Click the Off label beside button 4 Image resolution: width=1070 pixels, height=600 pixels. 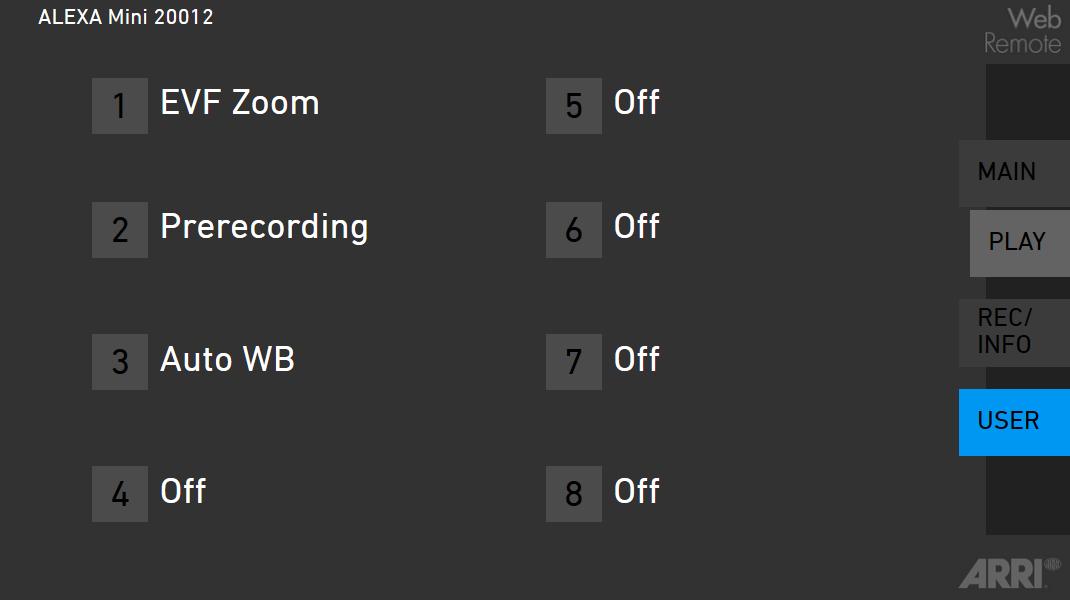[x=183, y=492]
